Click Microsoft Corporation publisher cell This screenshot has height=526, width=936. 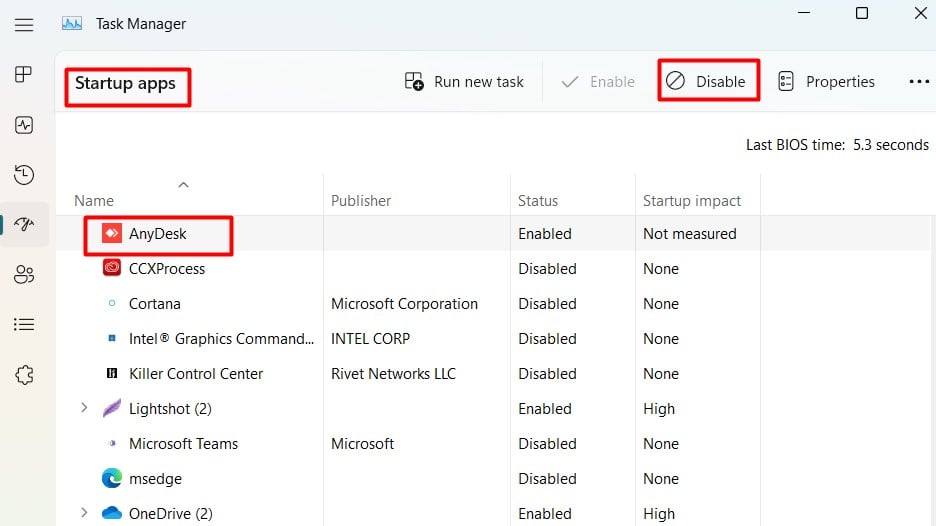click(404, 303)
